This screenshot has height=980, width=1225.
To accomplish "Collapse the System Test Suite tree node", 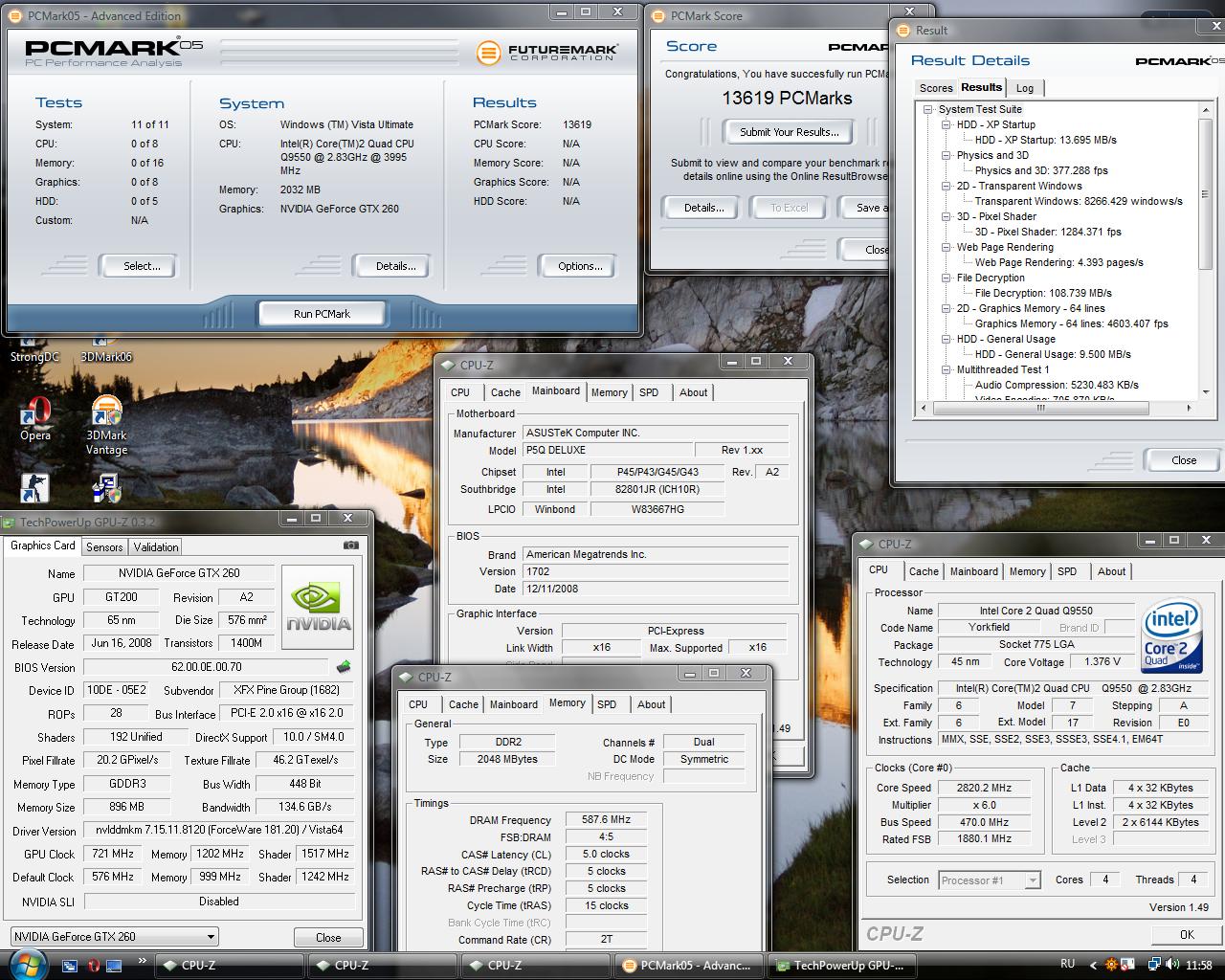I will 928,109.
